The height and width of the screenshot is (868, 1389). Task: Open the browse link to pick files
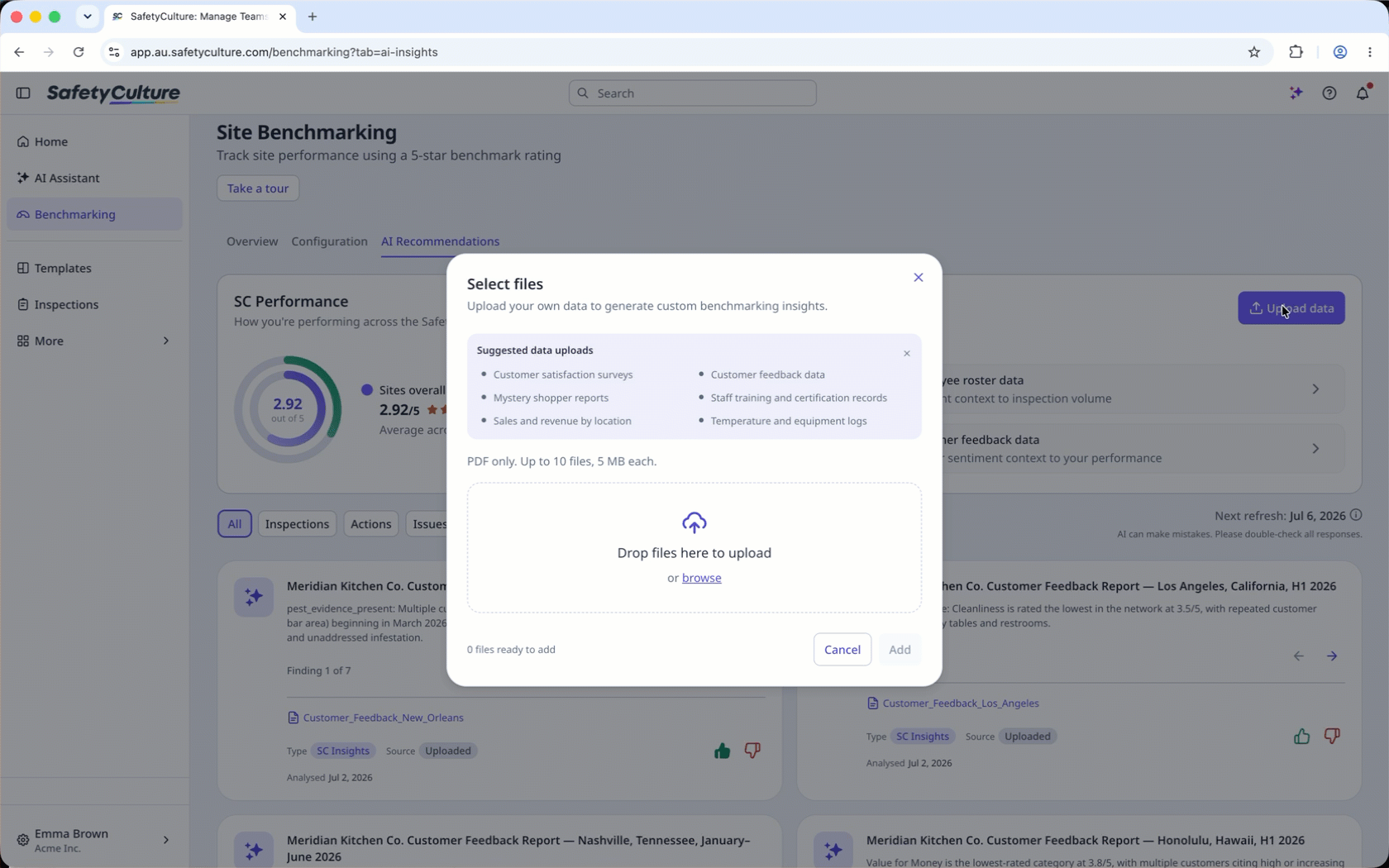pos(701,578)
